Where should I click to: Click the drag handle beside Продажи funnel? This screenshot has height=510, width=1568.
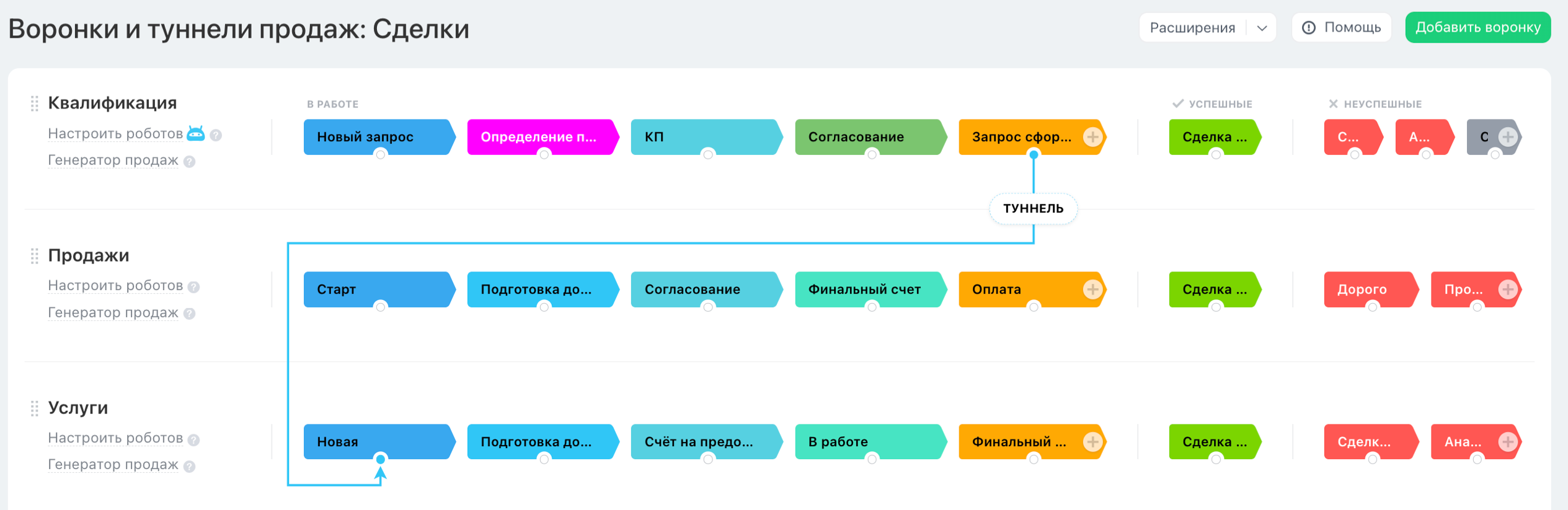35,256
